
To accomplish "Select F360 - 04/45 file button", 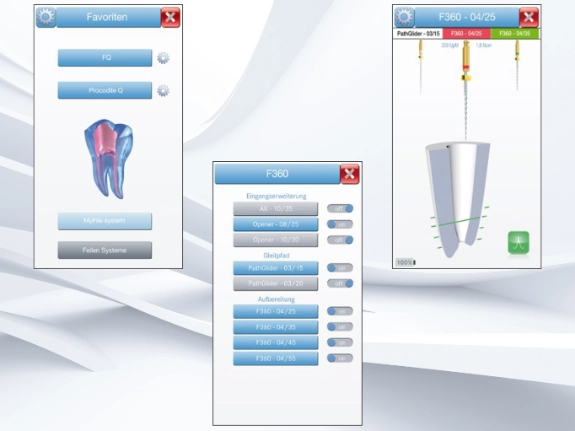I will (276, 343).
